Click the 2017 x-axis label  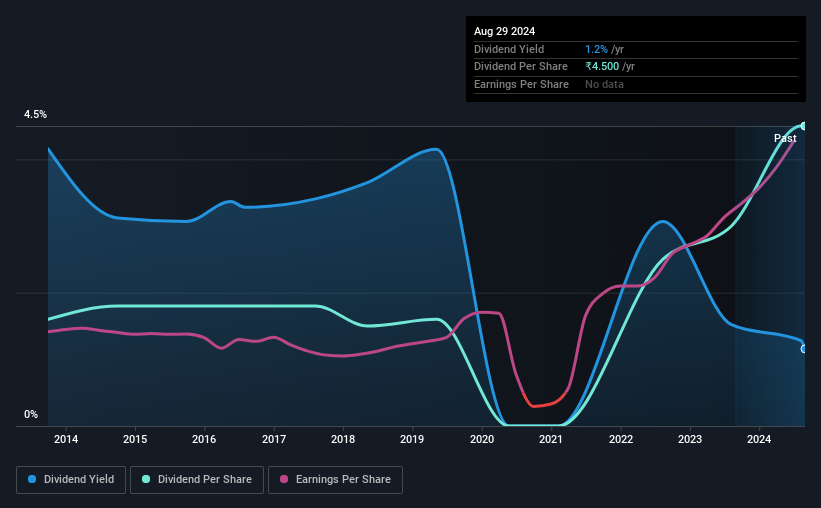(x=274, y=439)
